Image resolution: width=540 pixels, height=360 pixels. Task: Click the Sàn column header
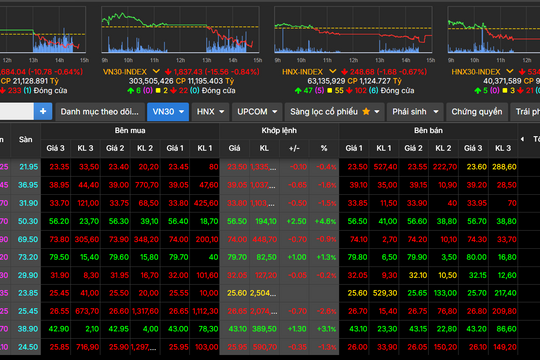[x=26, y=140]
